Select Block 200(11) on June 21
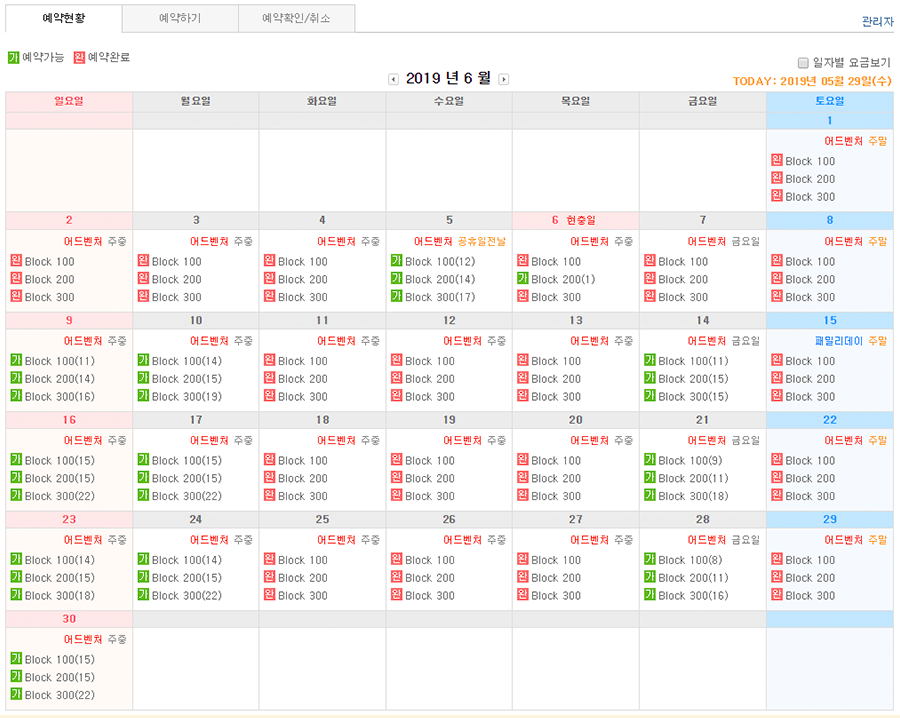The width and height of the screenshot is (900, 718). (x=693, y=478)
